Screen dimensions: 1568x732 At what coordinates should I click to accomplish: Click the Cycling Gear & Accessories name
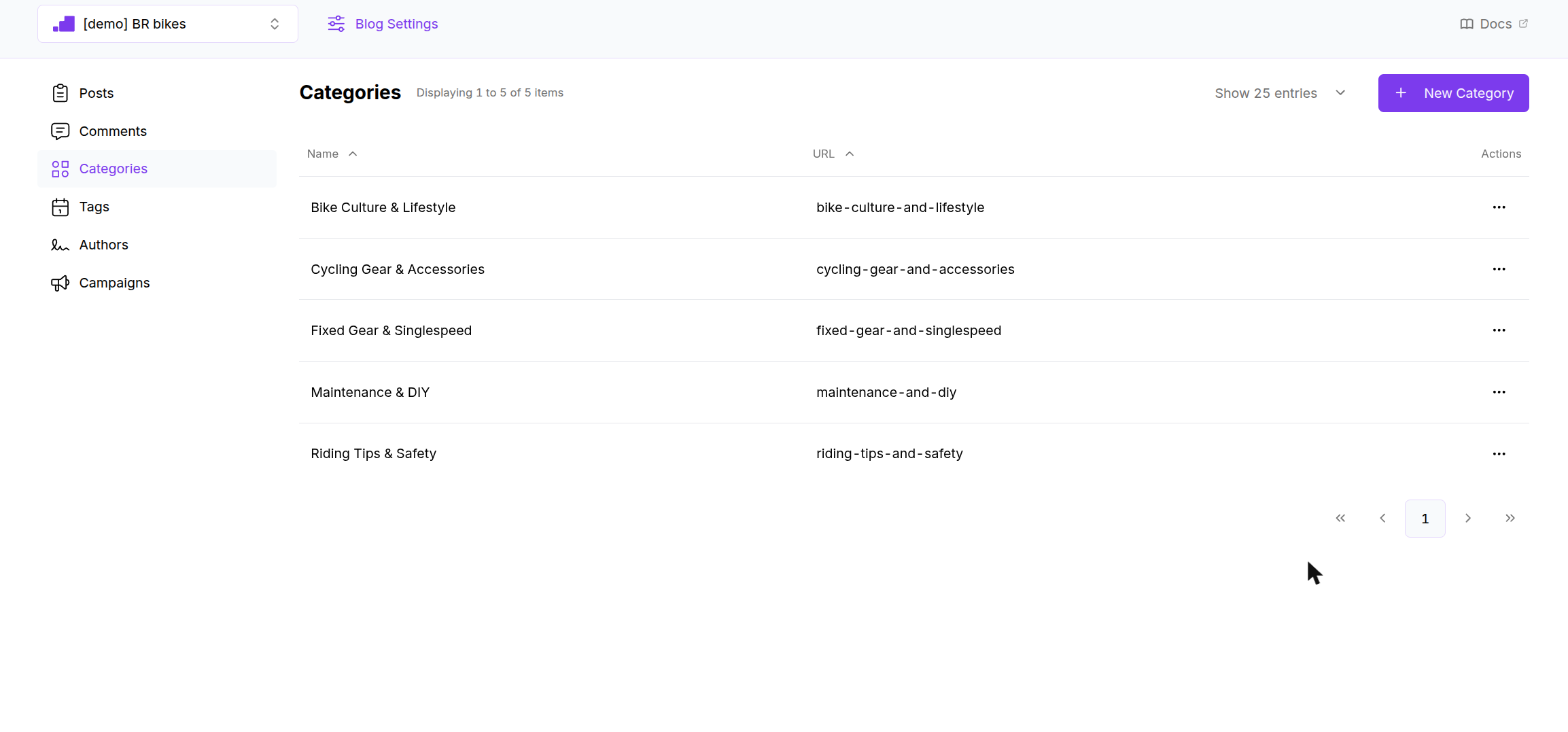(398, 269)
